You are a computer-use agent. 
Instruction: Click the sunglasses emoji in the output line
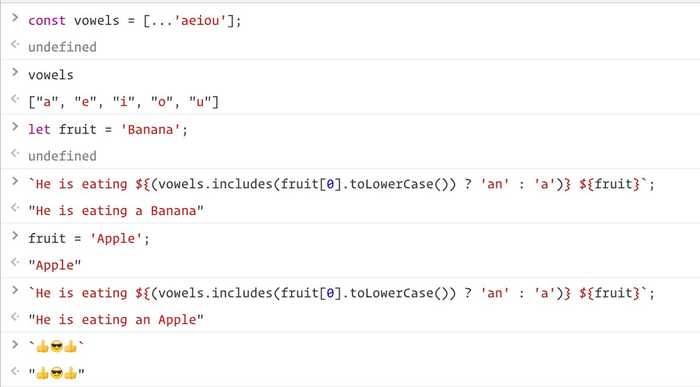[x=57, y=373]
